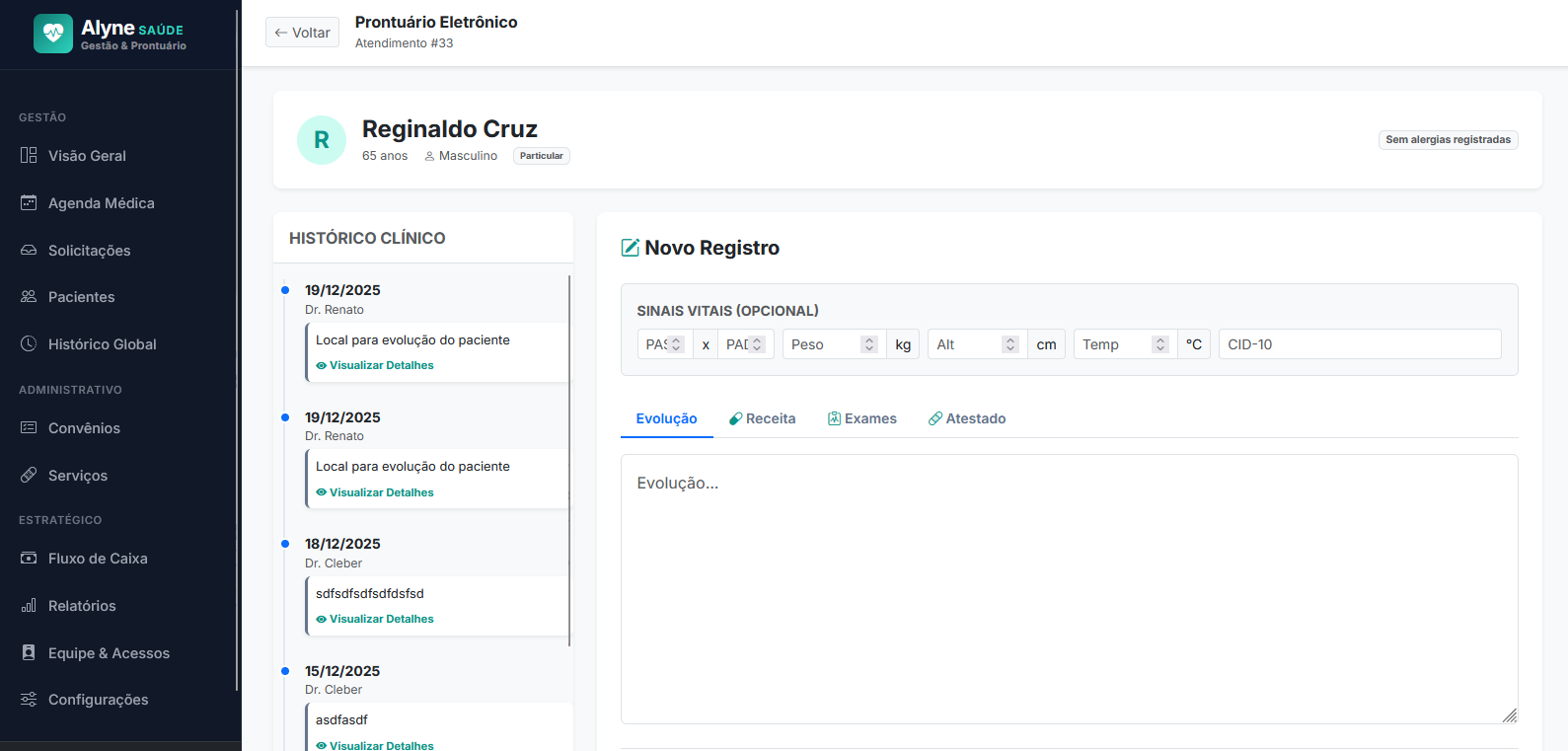Open Fluxo de Caixa page
Screen dimensions: 1568x751
click(x=98, y=559)
